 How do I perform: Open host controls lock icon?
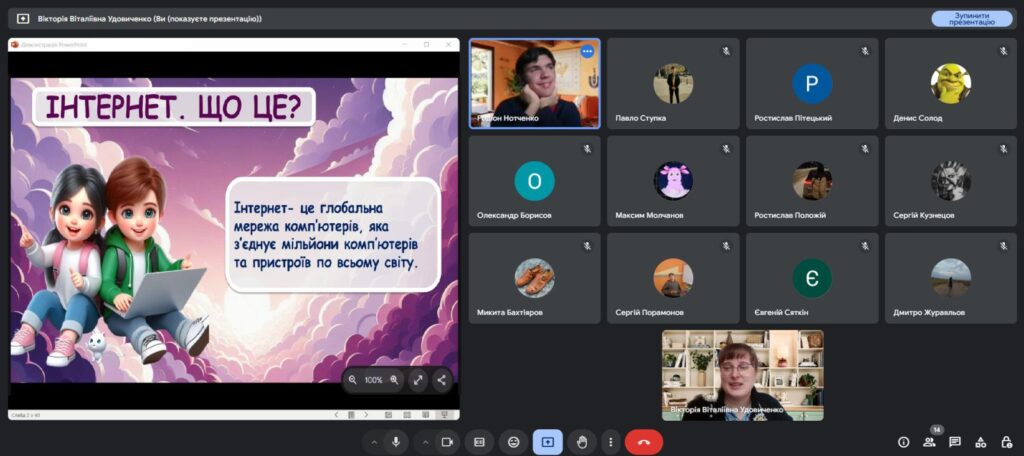[x=1005, y=441]
